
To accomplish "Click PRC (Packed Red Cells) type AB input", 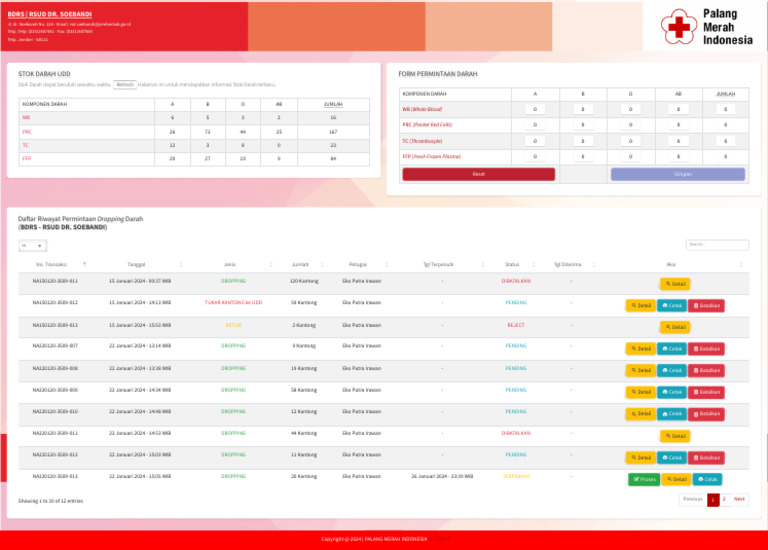I will (678, 125).
